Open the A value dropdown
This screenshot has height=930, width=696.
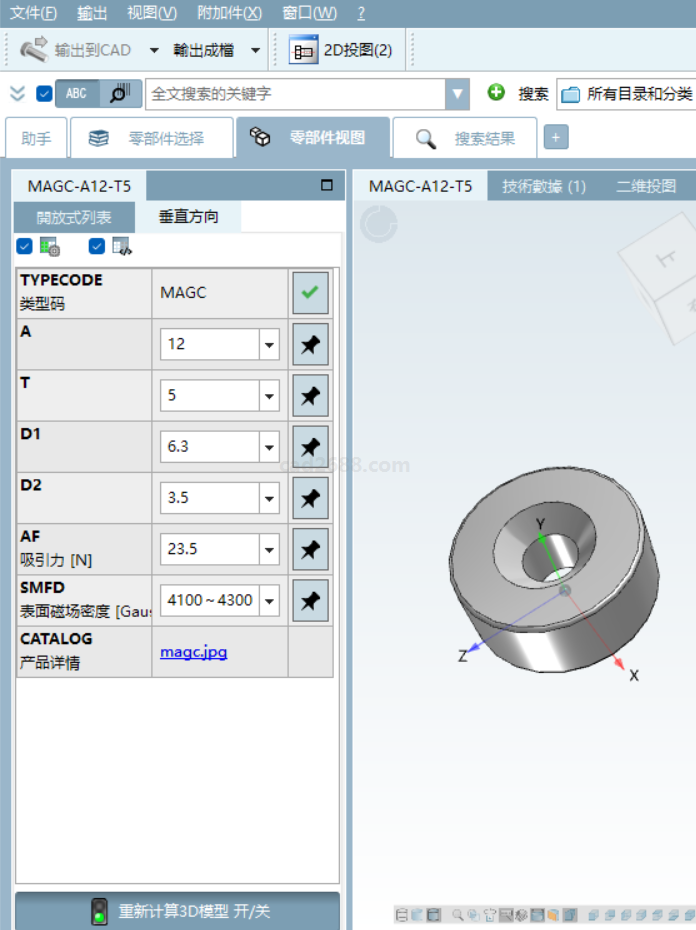(269, 344)
